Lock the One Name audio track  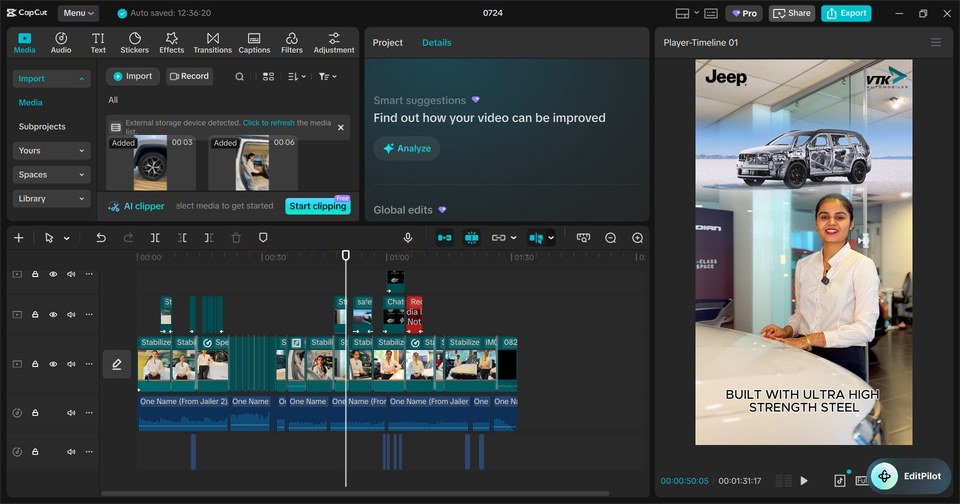click(35, 413)
